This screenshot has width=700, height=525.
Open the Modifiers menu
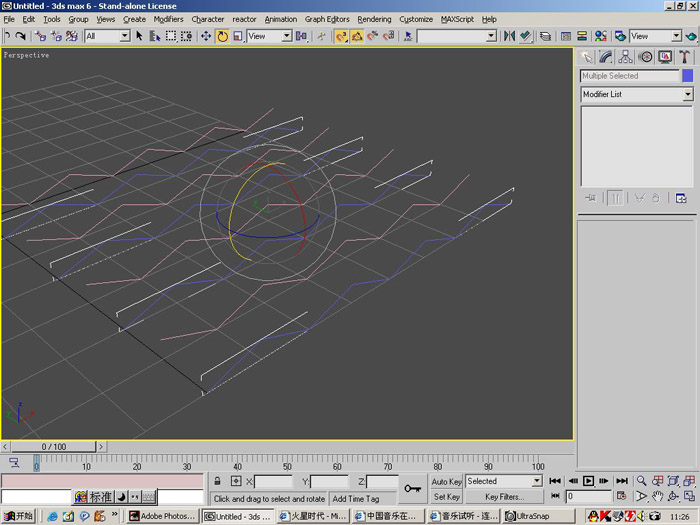coord(168,19)
